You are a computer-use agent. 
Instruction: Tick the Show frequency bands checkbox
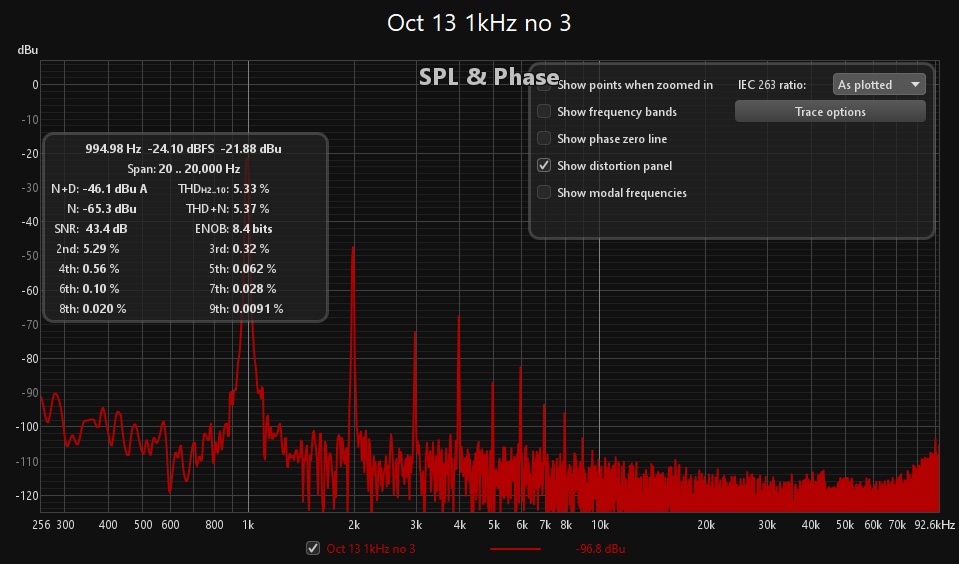[544, 111]
